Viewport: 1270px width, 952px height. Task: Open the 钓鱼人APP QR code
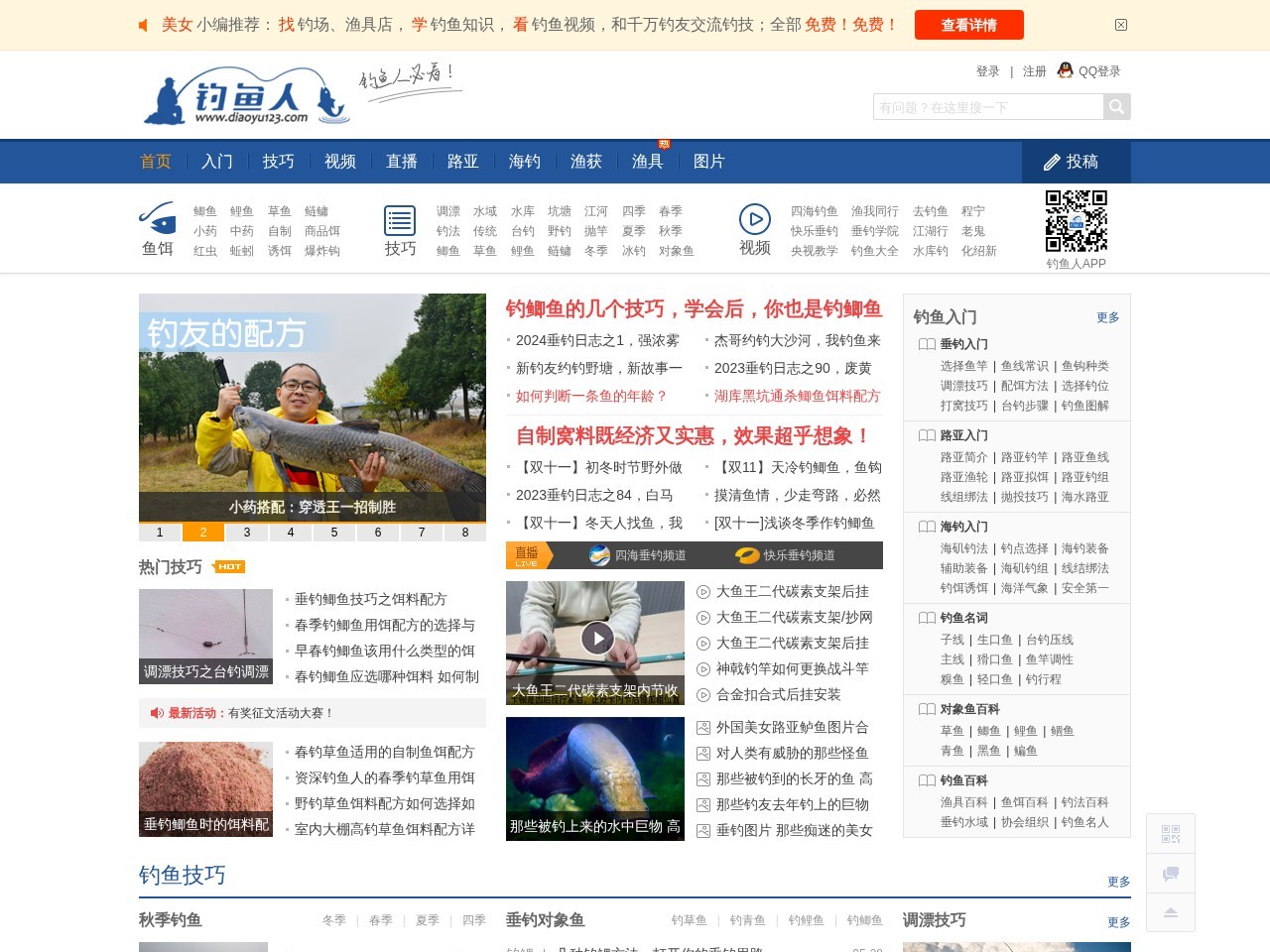pos(1076,220)
